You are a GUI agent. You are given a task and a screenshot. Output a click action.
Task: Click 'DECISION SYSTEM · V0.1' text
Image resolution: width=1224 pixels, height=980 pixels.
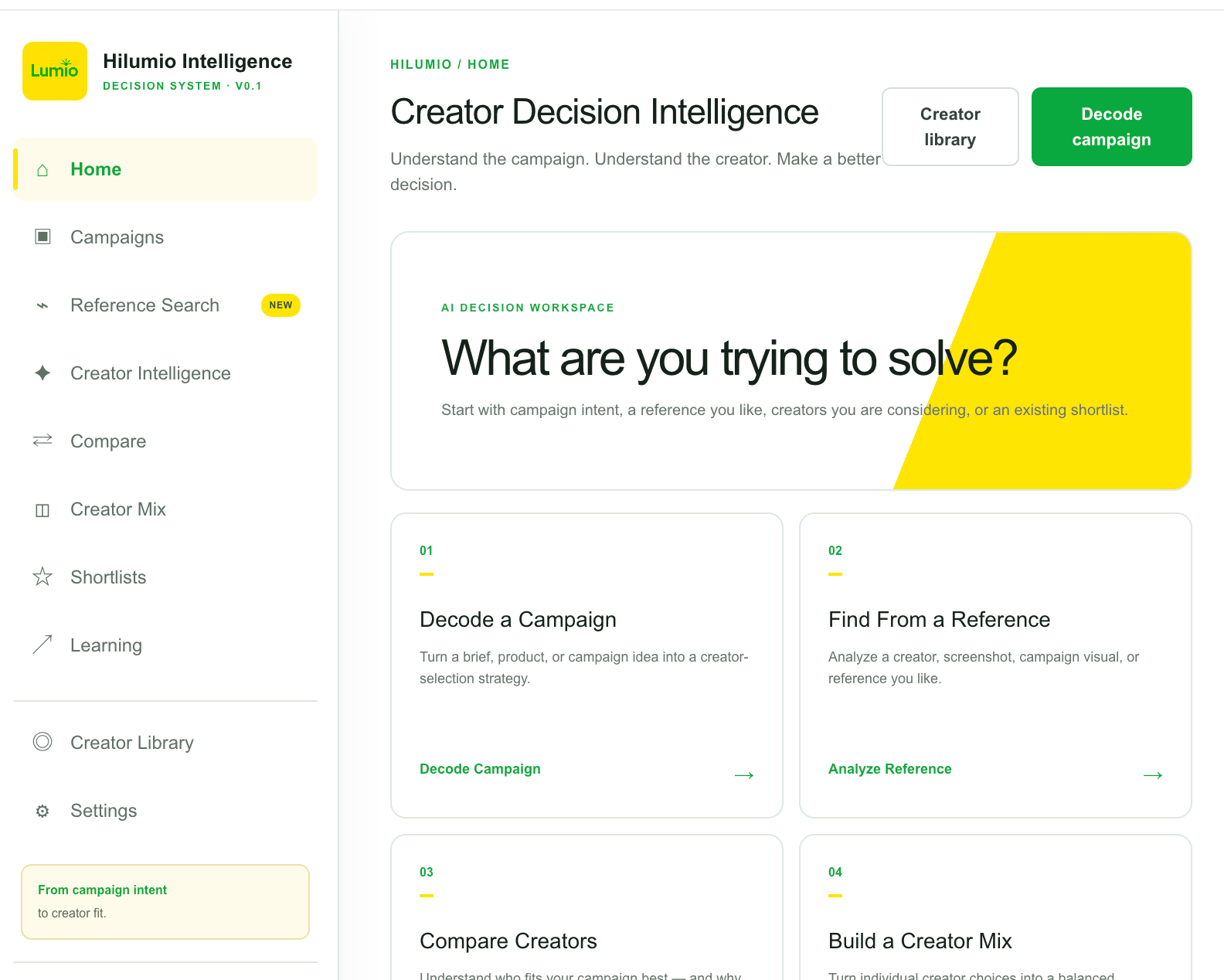[182, 86]
